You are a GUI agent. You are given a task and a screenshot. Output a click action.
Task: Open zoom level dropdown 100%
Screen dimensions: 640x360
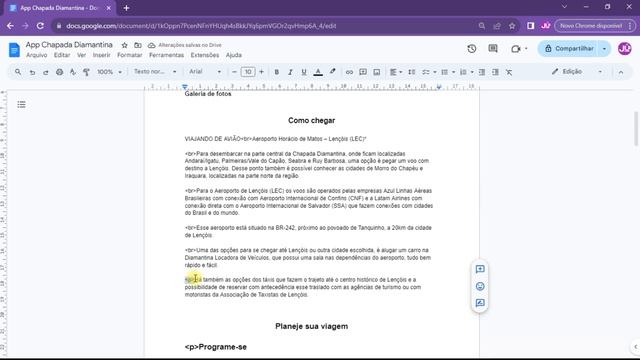point(109,72)
